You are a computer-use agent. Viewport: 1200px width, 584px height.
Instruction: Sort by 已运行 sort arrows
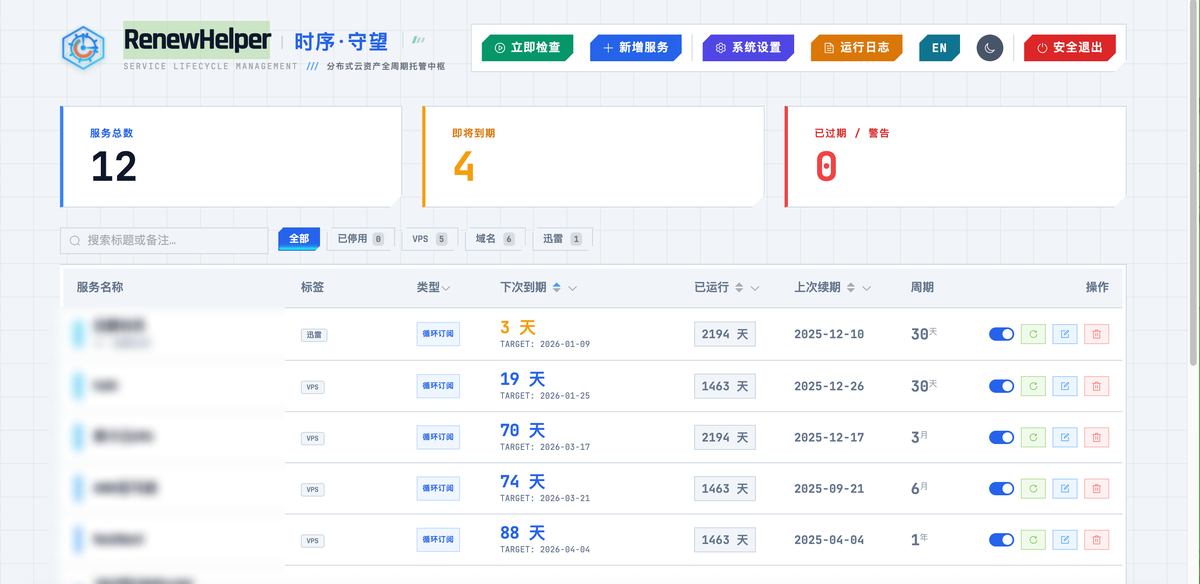[x=739, y=288]
